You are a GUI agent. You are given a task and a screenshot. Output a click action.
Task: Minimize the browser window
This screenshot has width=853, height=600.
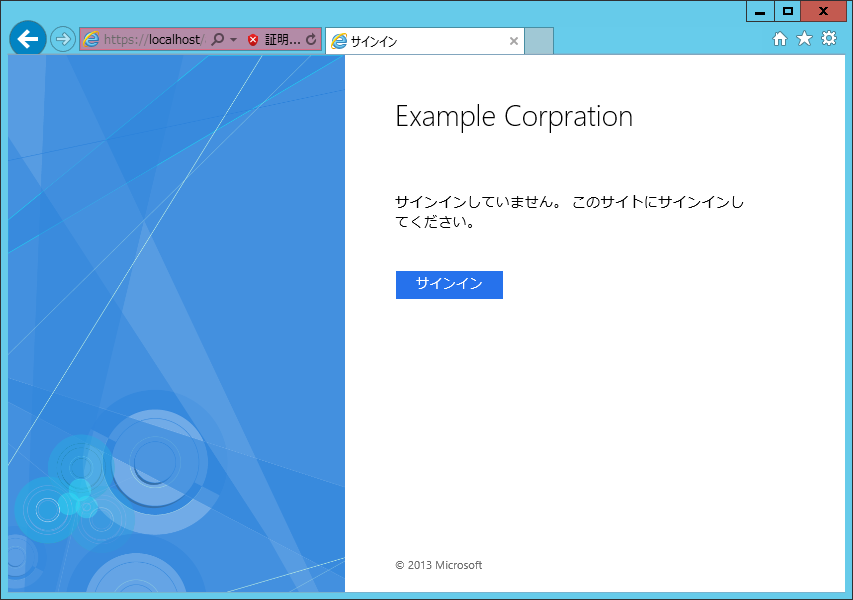[x=760, y=11]
